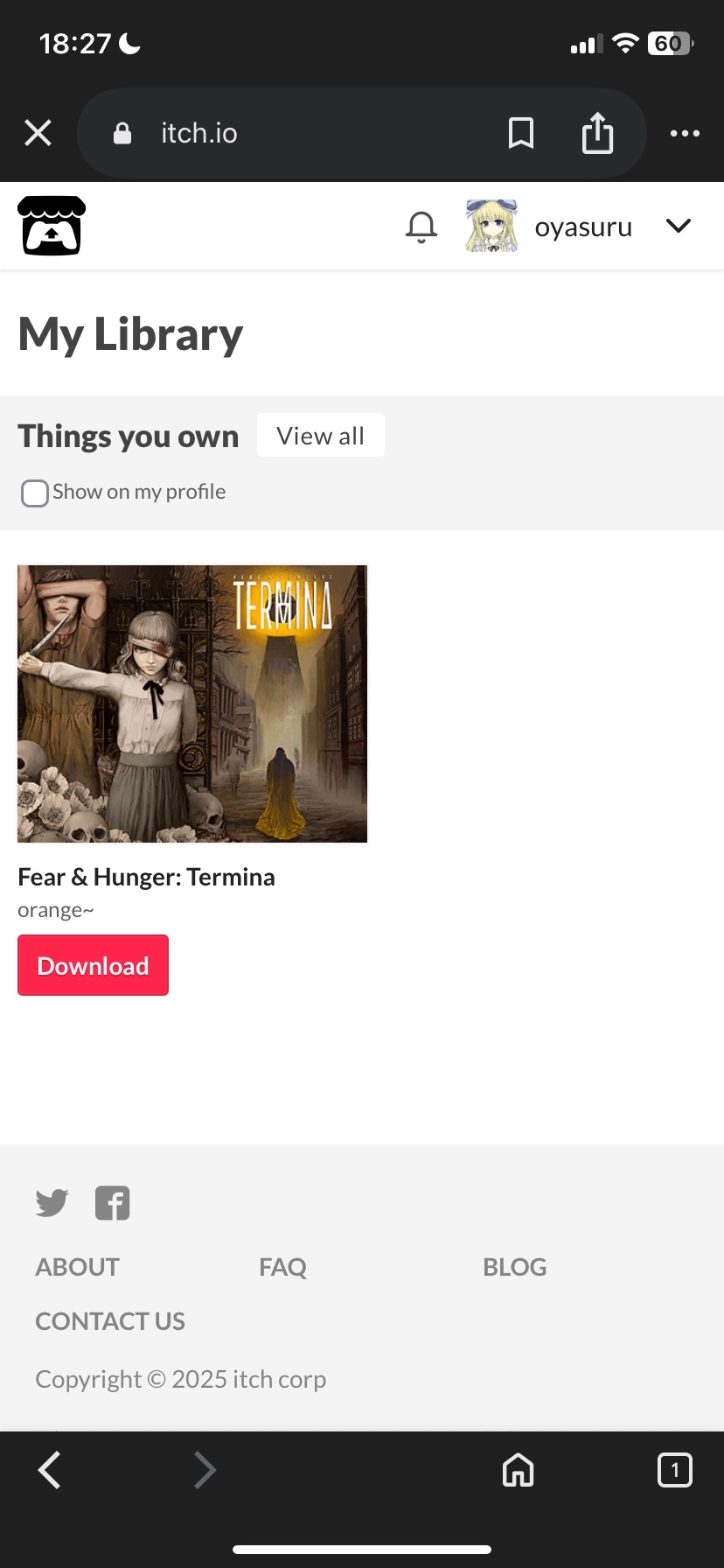Open the Fear & Hunger: Termina title link
This screenshot has height=1568, width=724.
146,877
